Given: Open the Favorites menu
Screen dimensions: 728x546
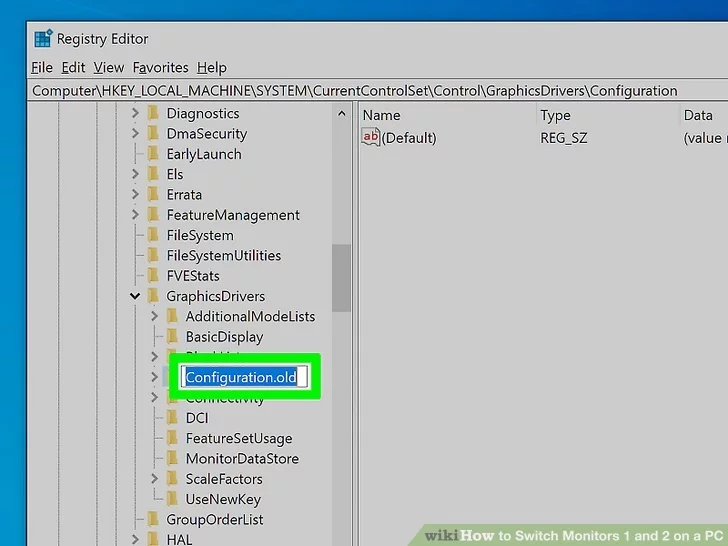Looking at the screenshot, I should pyautogui.click(x=160, y=67).
